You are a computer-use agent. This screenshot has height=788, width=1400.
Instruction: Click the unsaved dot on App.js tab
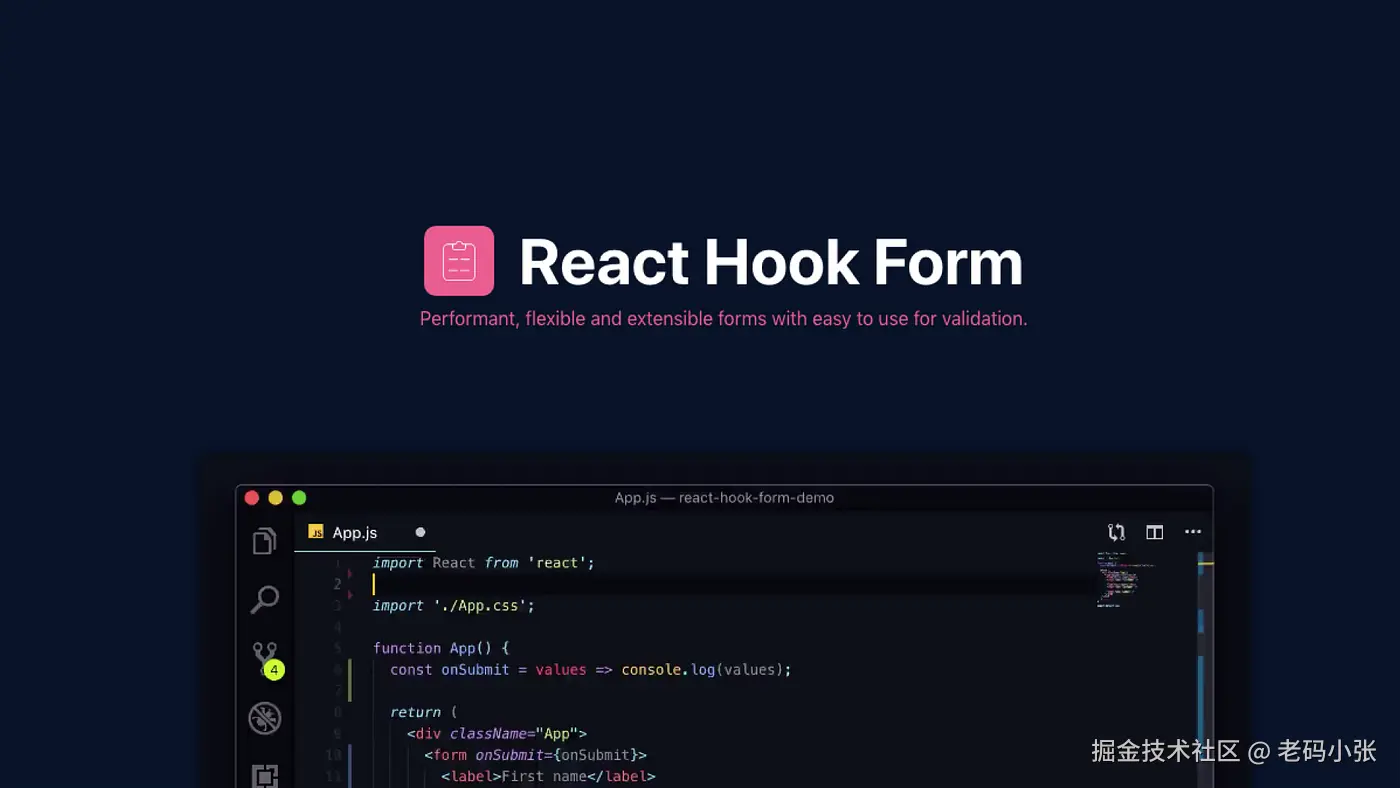click(420, 532)
